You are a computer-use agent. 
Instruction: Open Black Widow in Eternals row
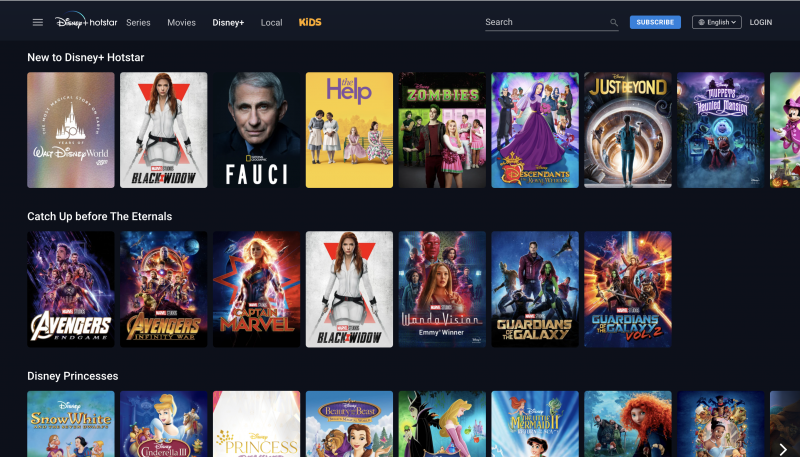click(349, 289)
